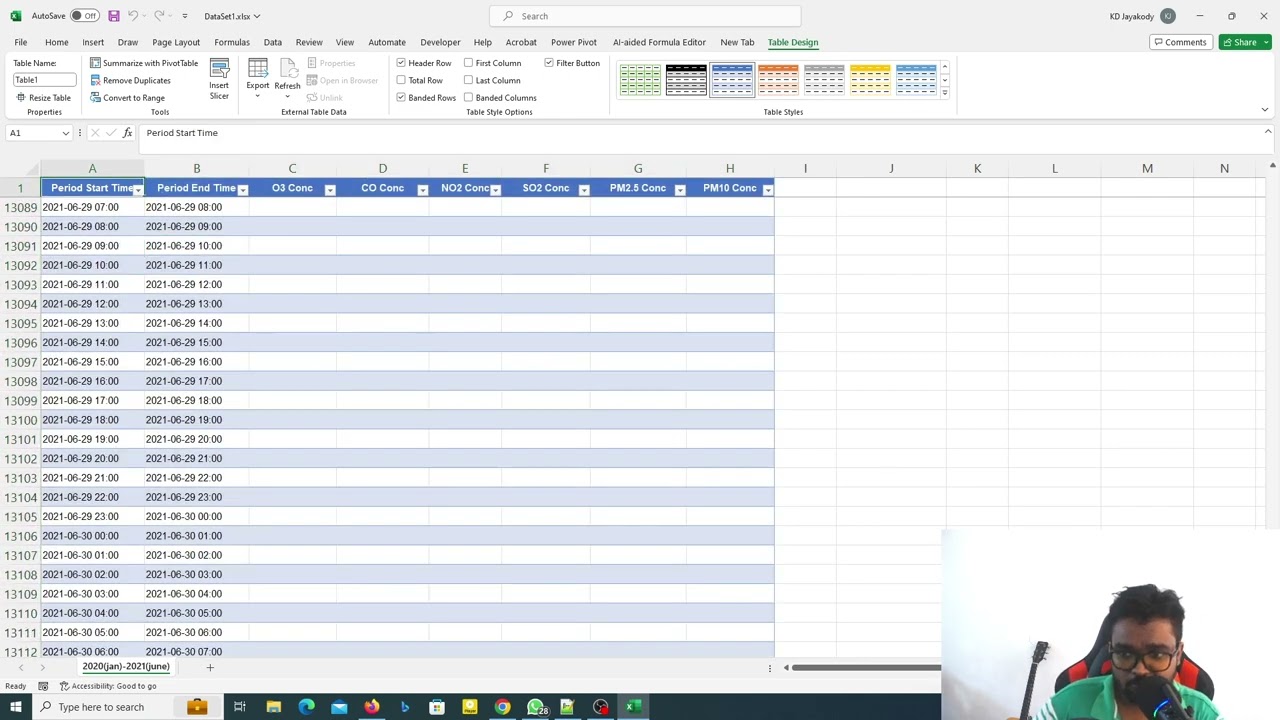This screenshot has width=1280, height=720.
Task: Click the macro recording icon in status bar
Action: coord(43,686)
